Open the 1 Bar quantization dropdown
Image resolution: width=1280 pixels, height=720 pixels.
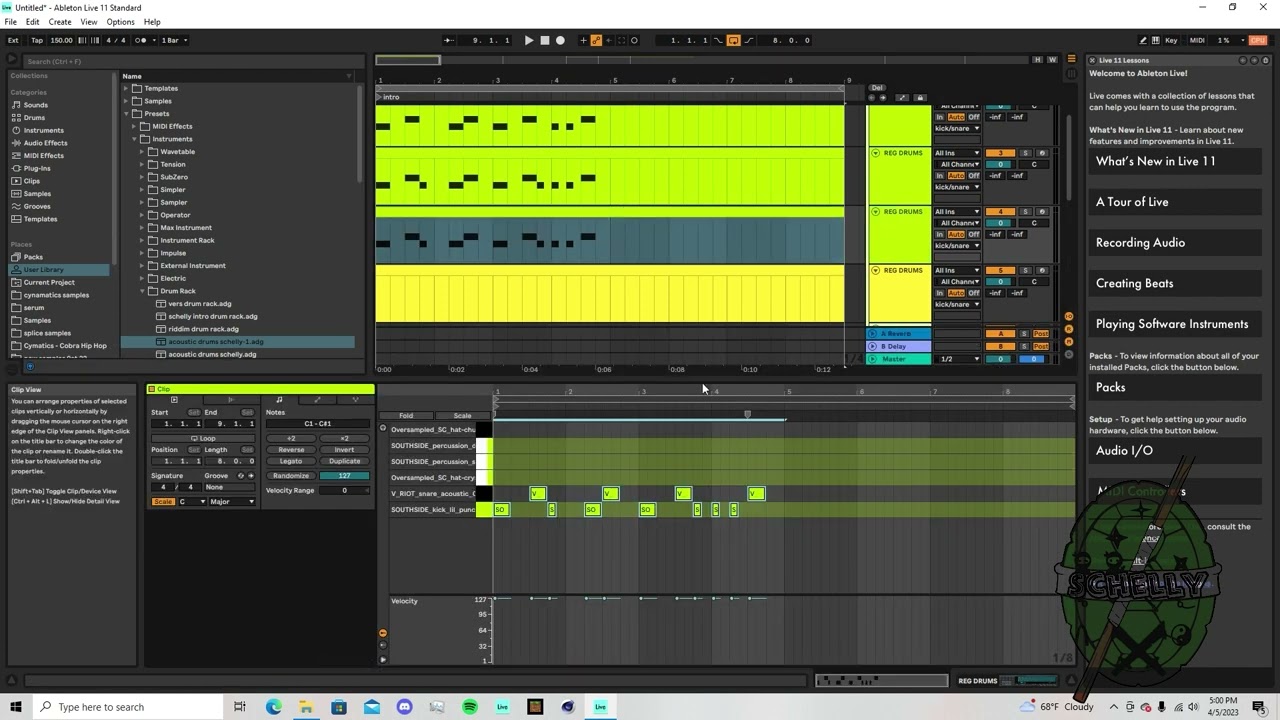[175, 40]
